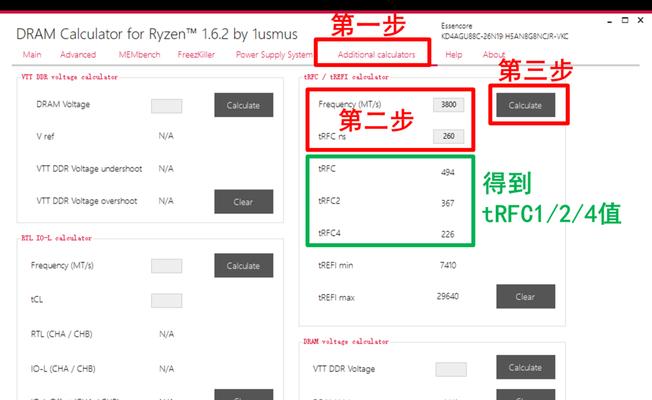The image size is (652, 400).
Task: Click the V ref N/A value
Action: [x=166, y=136]
